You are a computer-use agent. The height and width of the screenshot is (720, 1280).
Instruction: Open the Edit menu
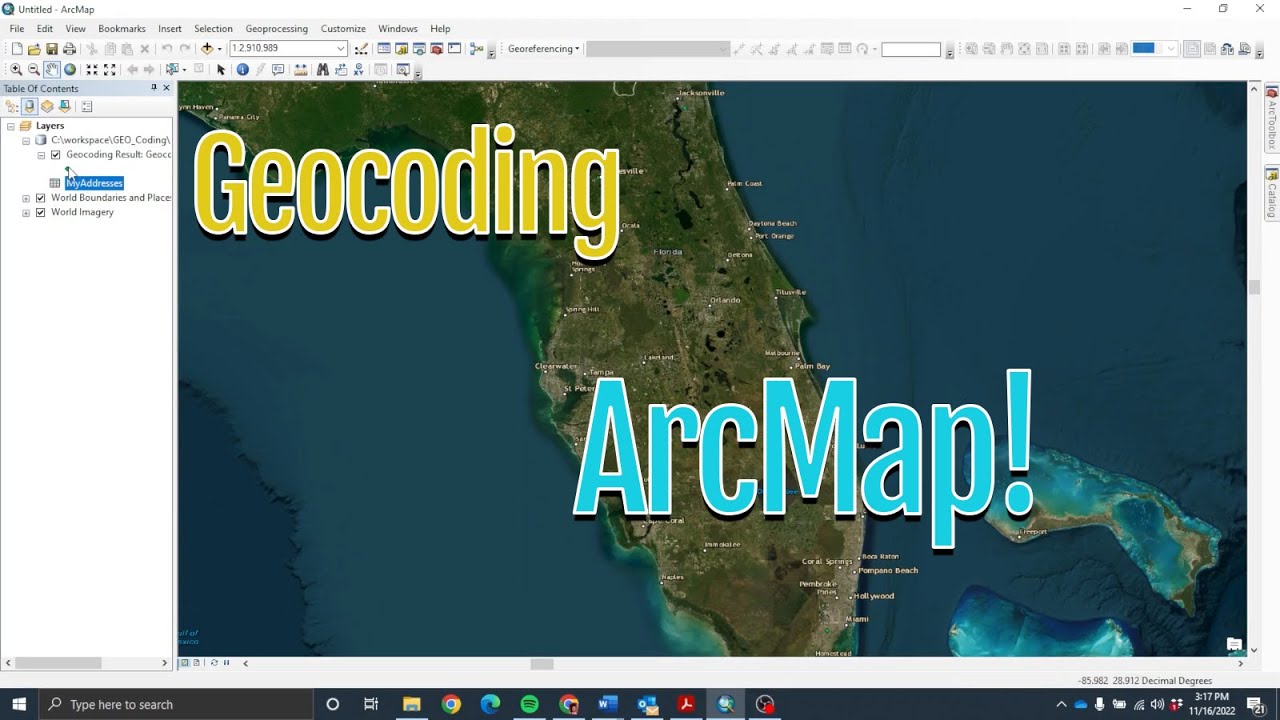(x=45, y=29)
